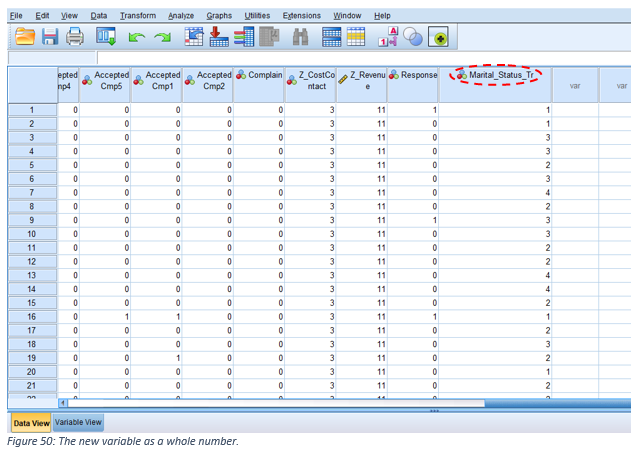Click the Print icon in toolbar
This screenshot has width=642, height=453.
point(76,38)
